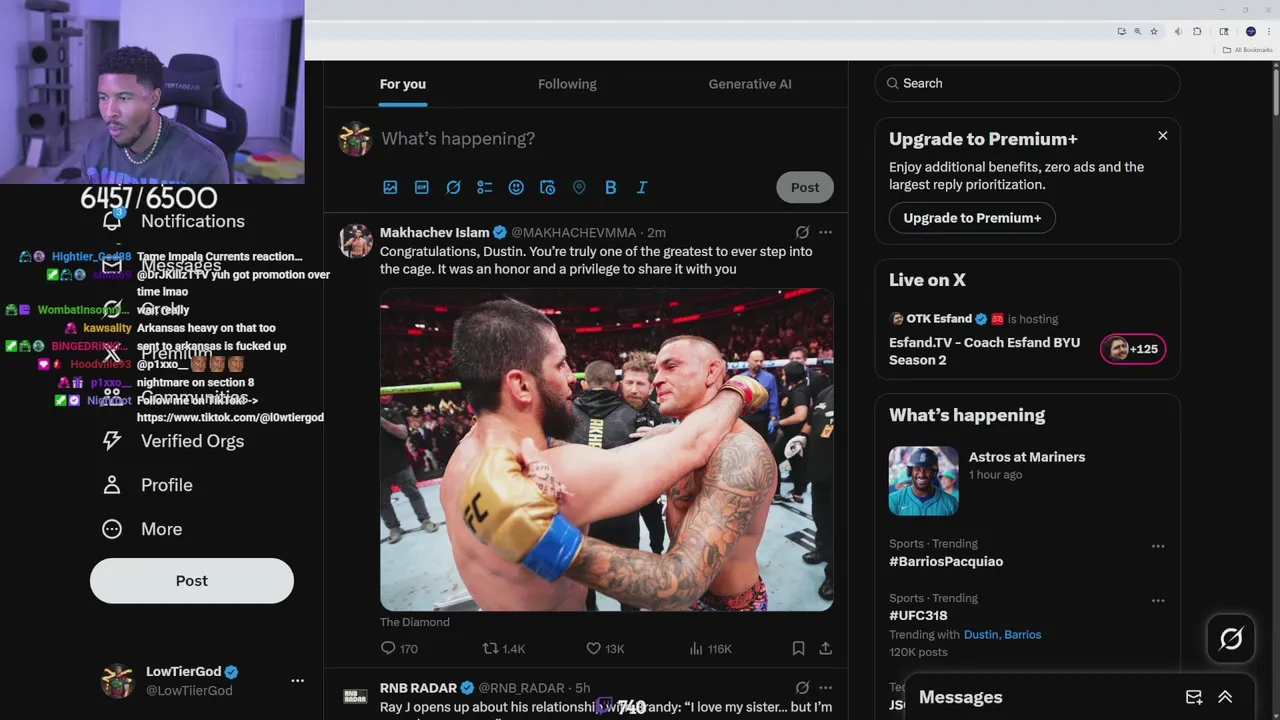Toggle italic text formatting in composer
Image resolution: width=1280 pixels, height=720 pixels.
click(x=642, y=187)
